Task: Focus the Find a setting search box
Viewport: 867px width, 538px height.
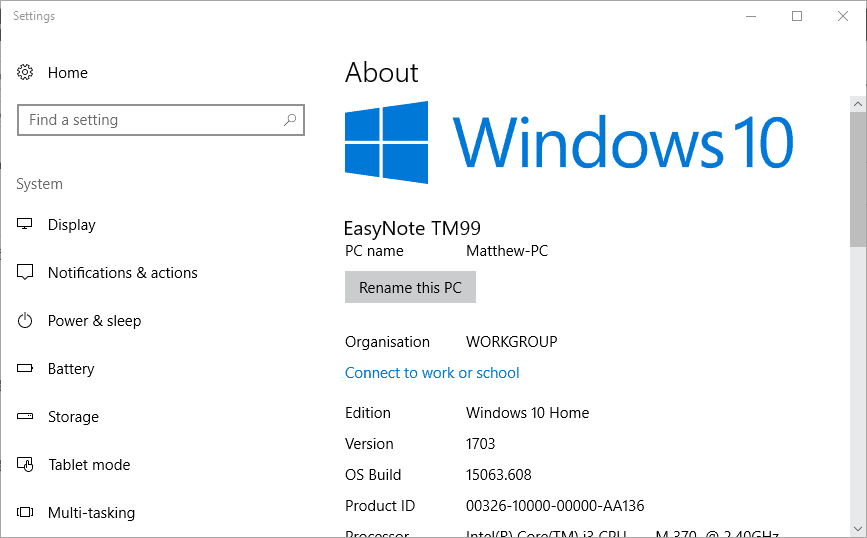Action: 150,120
